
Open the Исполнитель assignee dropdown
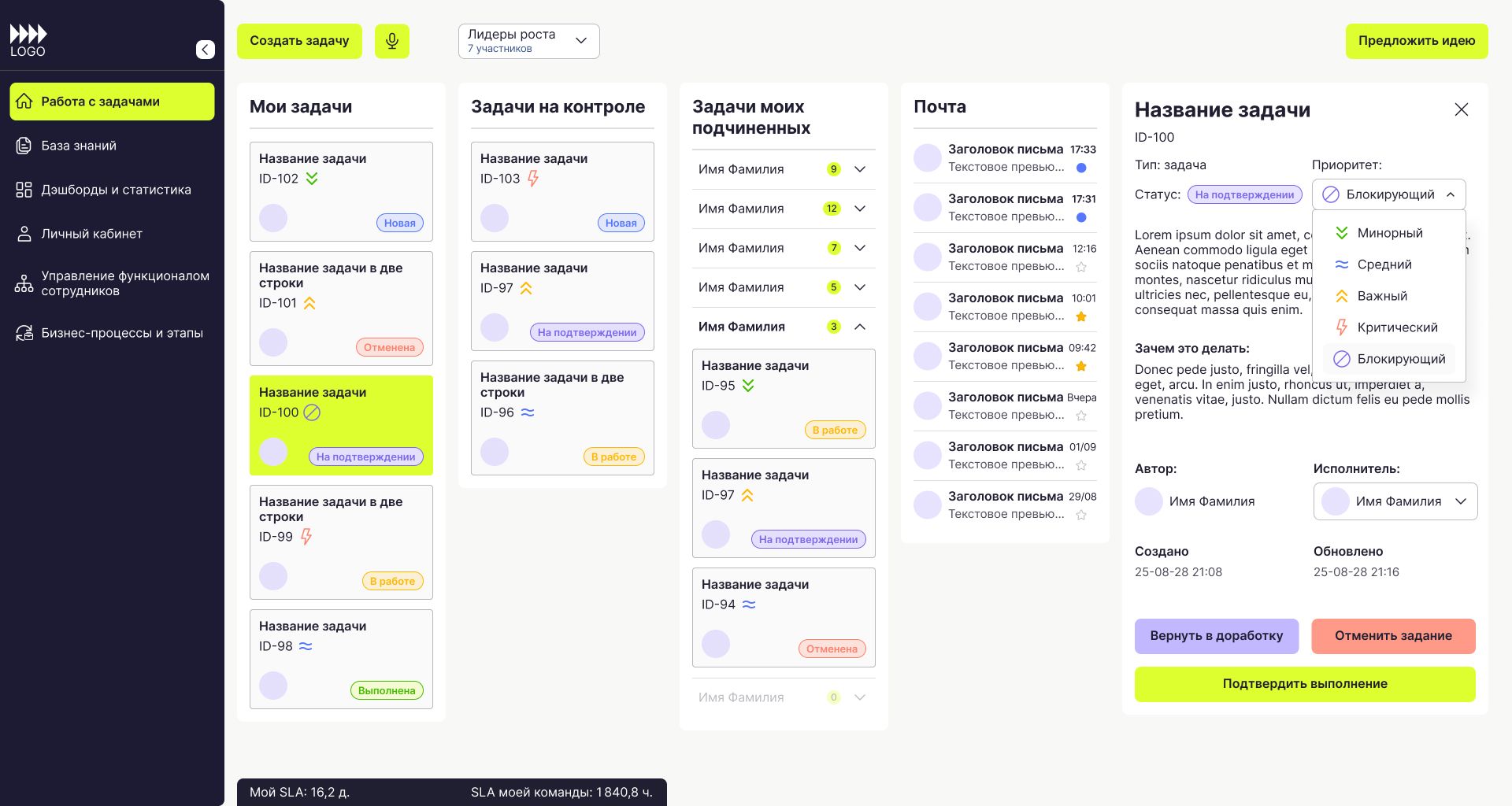[1395, 501]
